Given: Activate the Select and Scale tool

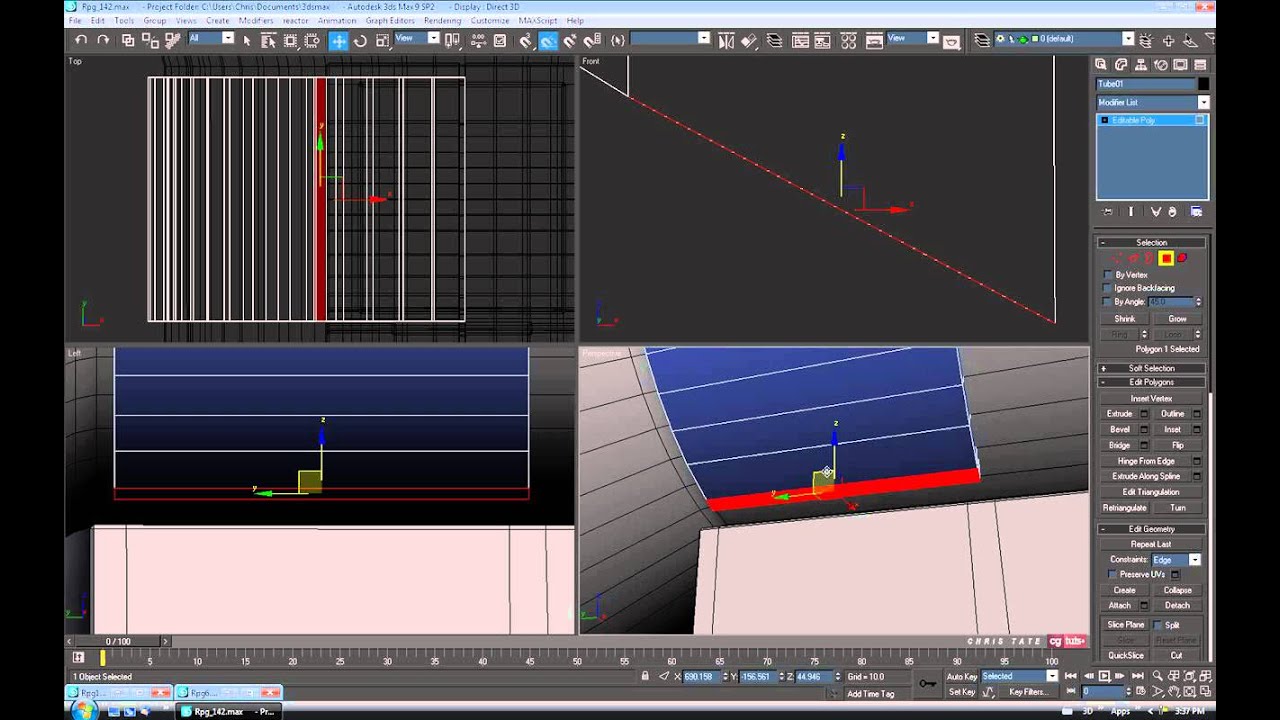Looking at the screenshot, I should 381,40.
